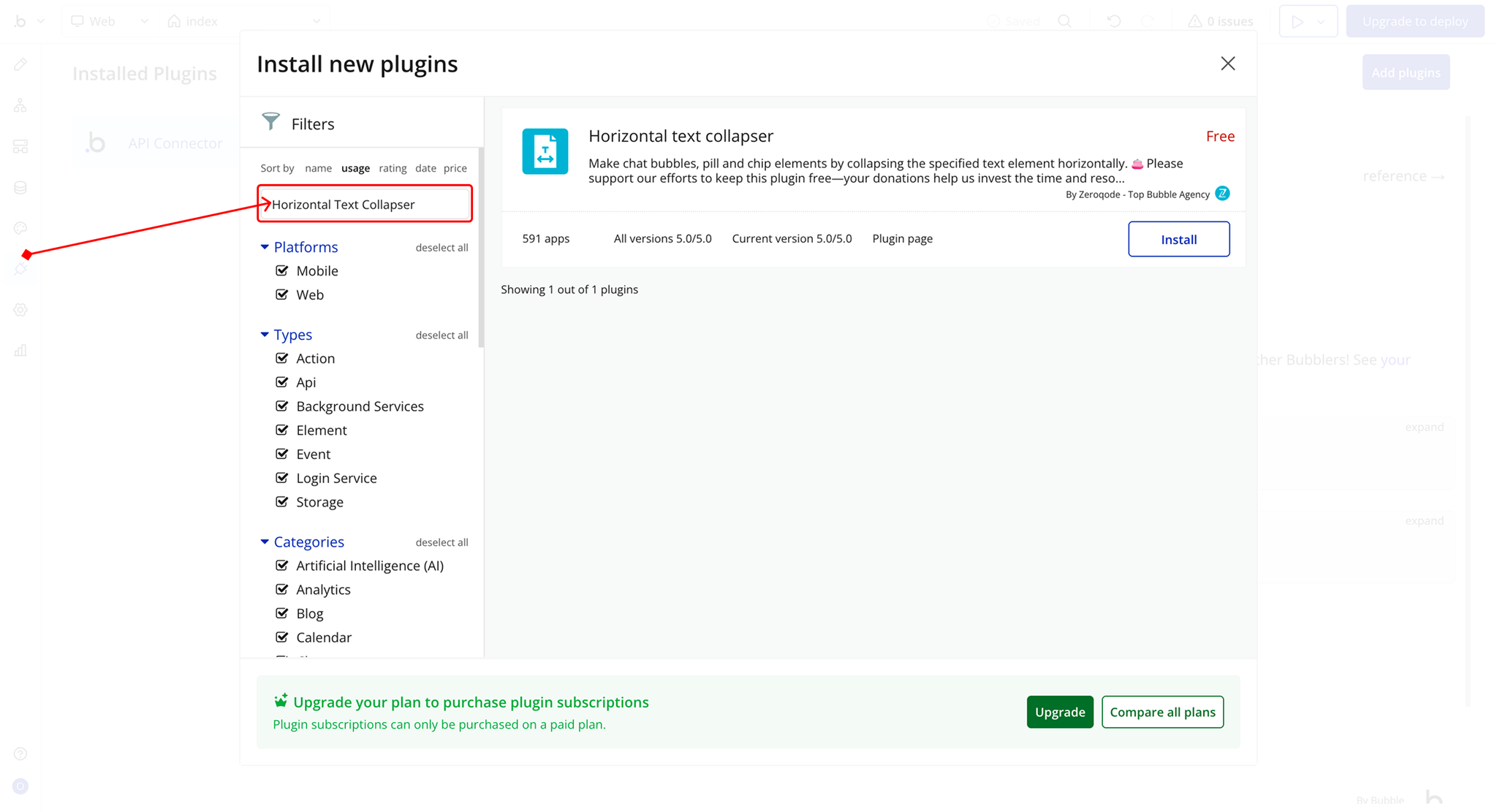This screenshot has height=812, width=1497.
Task: Uncheck the Background Services type checkbox
Action: tap(282, 406)
